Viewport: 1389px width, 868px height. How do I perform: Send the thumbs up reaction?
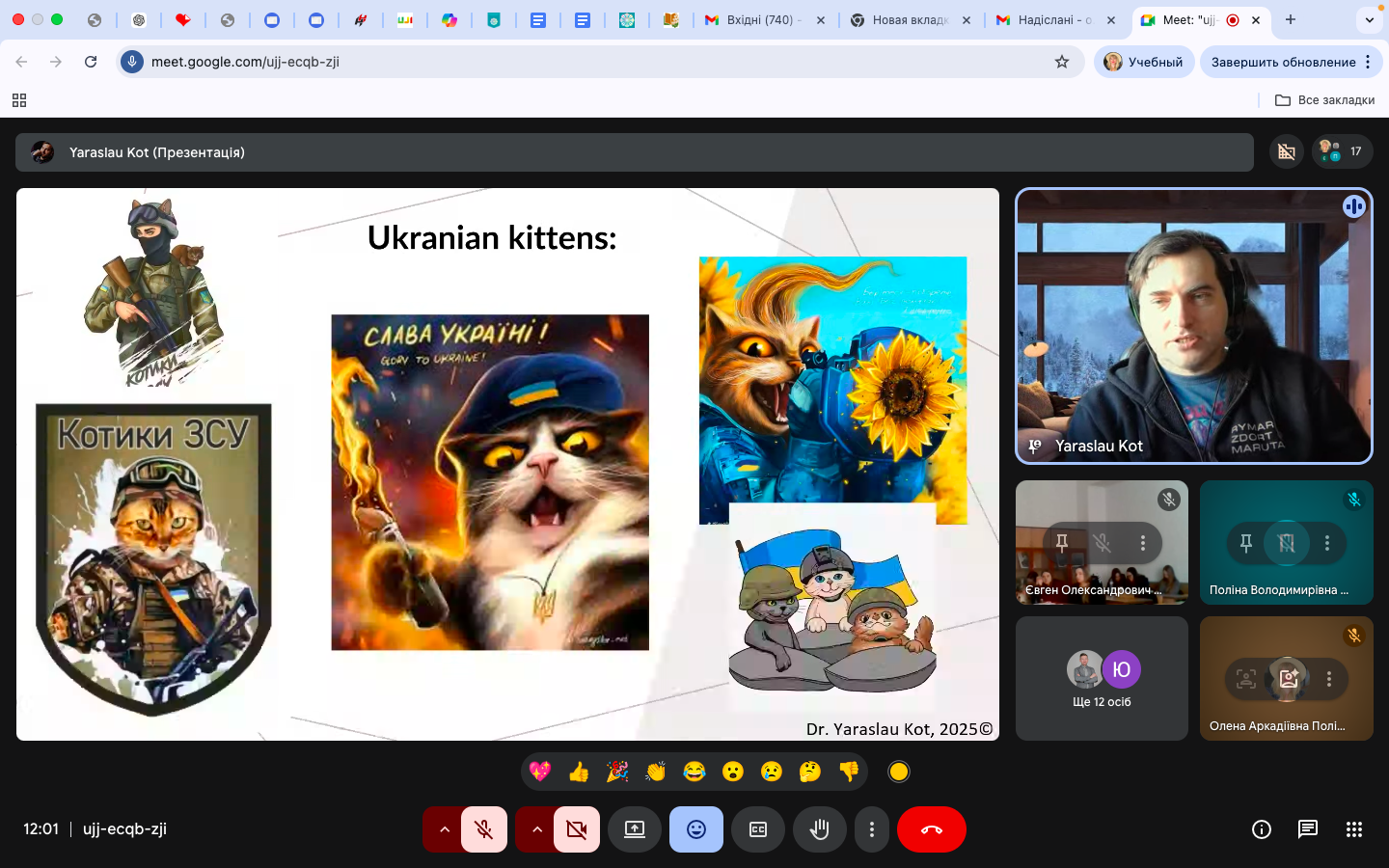tap(579, 772)
